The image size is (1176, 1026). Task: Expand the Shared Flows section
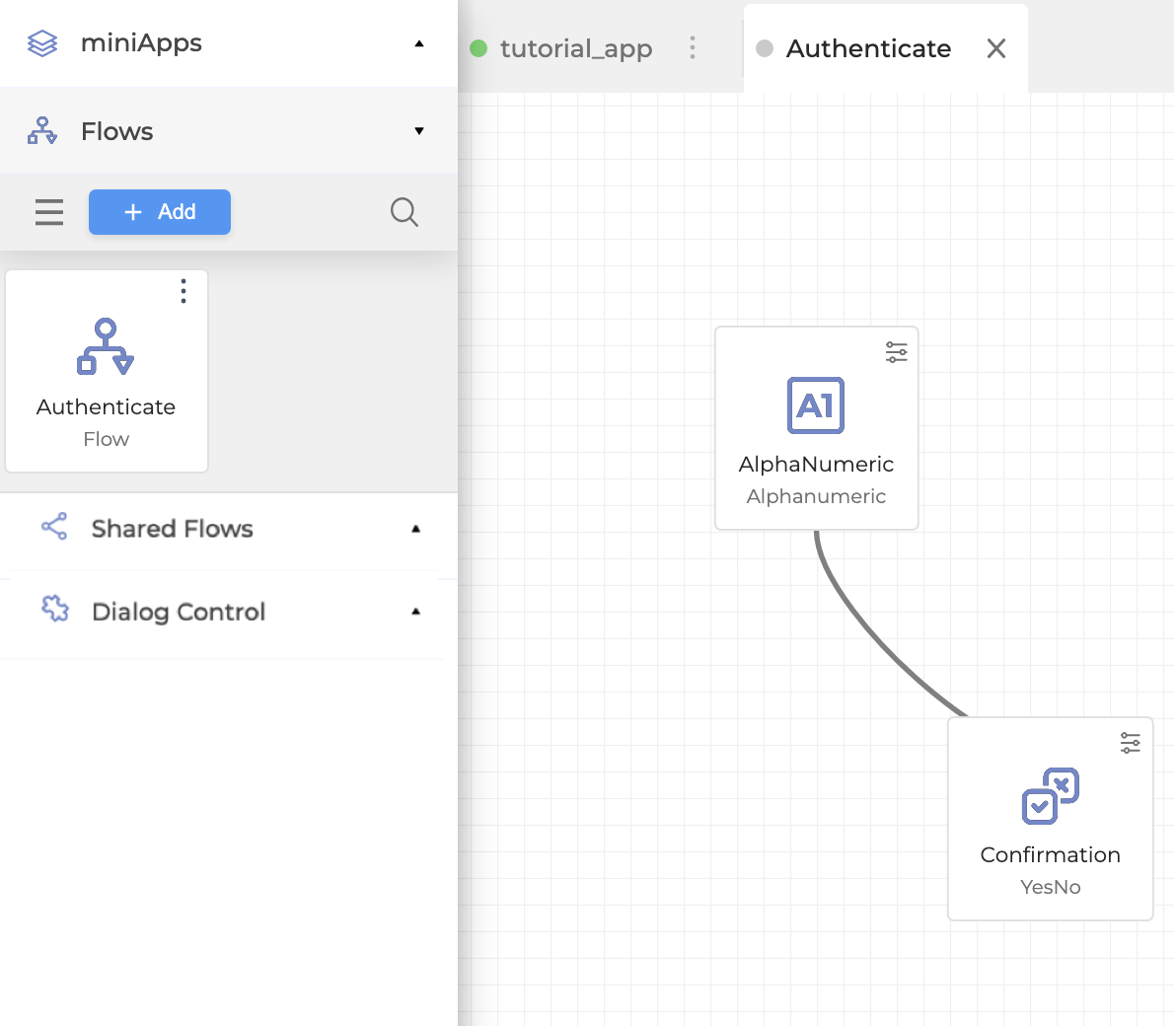click(x=415, y=529)
